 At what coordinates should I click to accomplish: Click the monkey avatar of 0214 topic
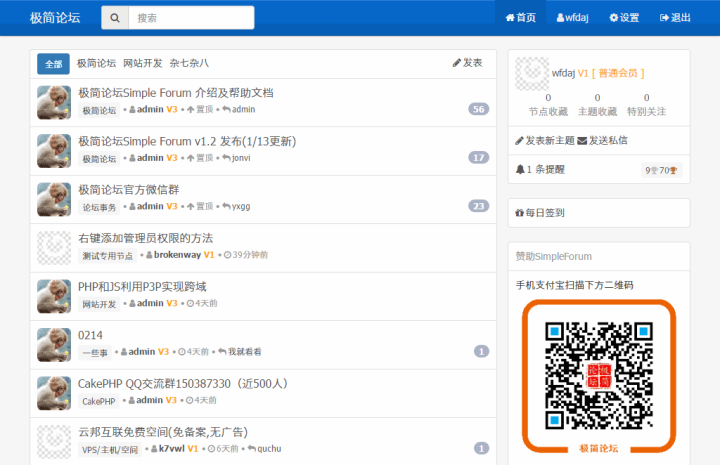pyautogui.click(x=54, y=345)
